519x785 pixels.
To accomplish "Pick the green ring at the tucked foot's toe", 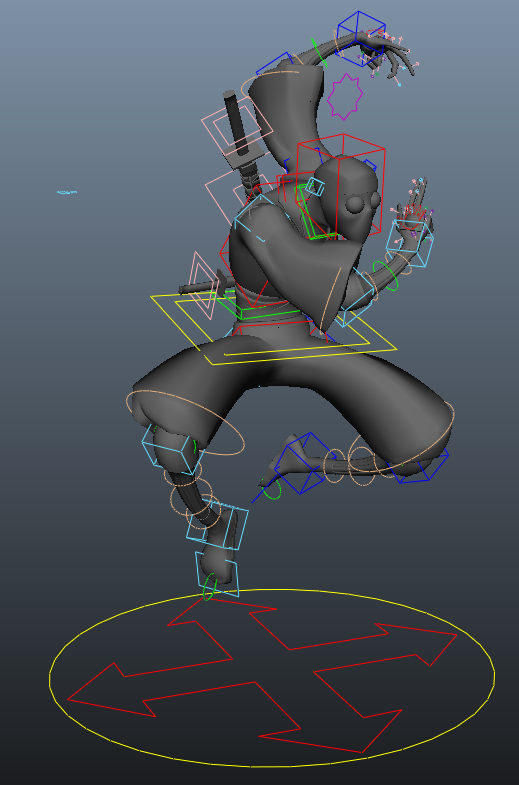I will [273, 490].
